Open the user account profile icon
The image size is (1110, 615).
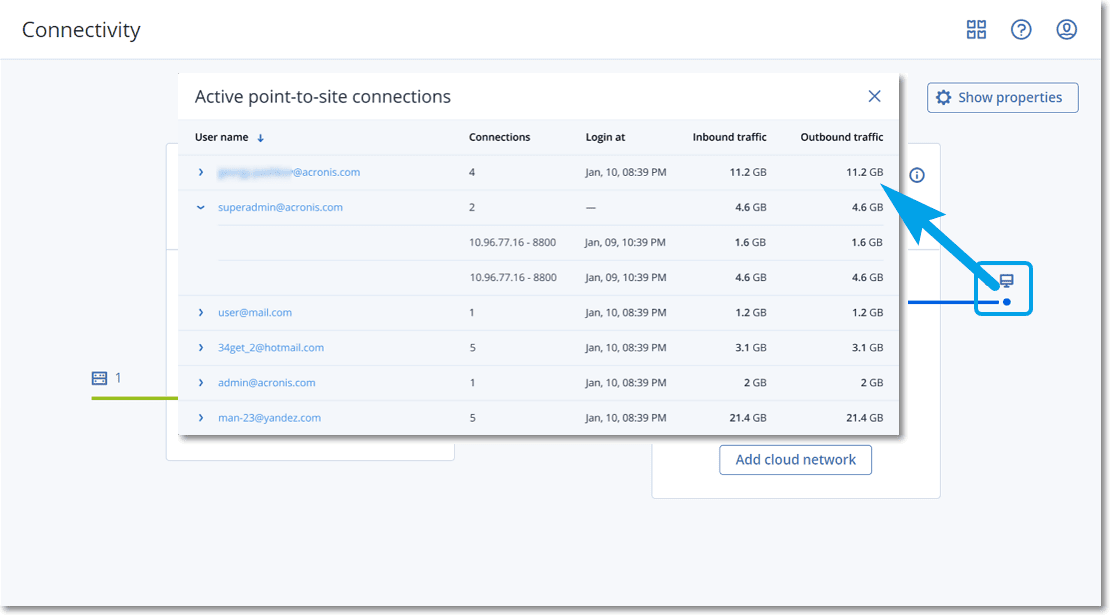click(1067, 30)
